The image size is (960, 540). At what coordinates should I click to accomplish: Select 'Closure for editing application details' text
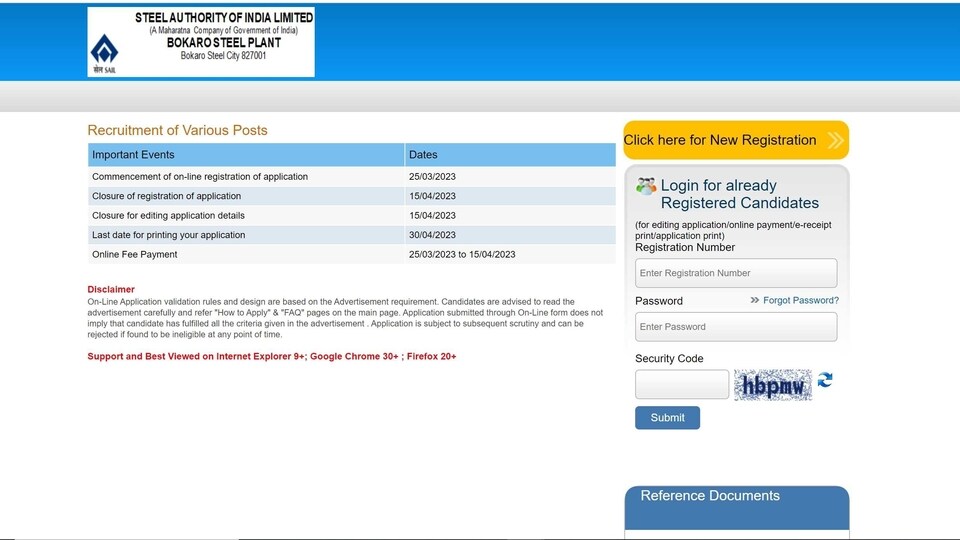click(168, 216)
